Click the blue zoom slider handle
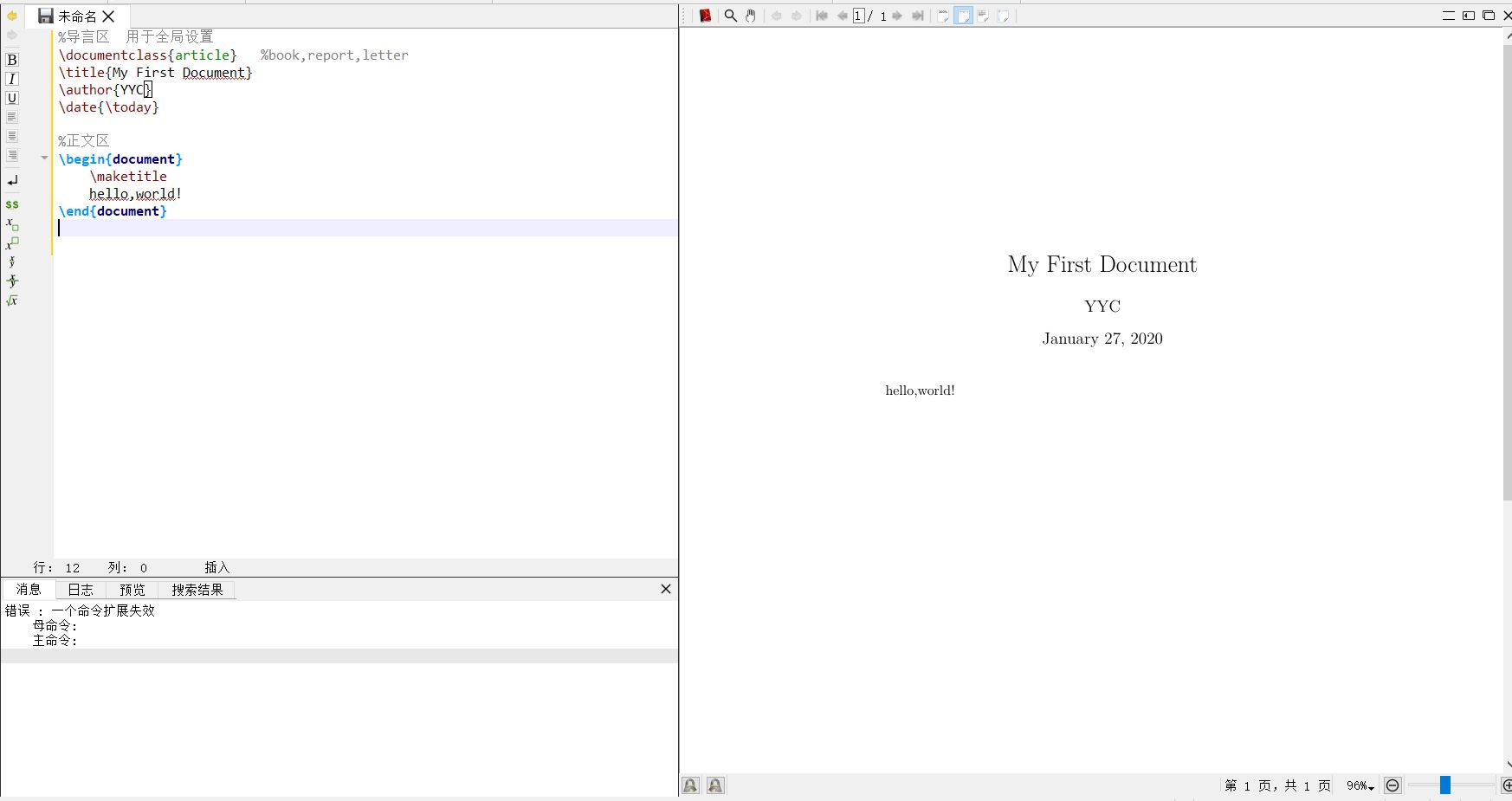This screenshot has width=1512, height=801. click(1445, 785)
